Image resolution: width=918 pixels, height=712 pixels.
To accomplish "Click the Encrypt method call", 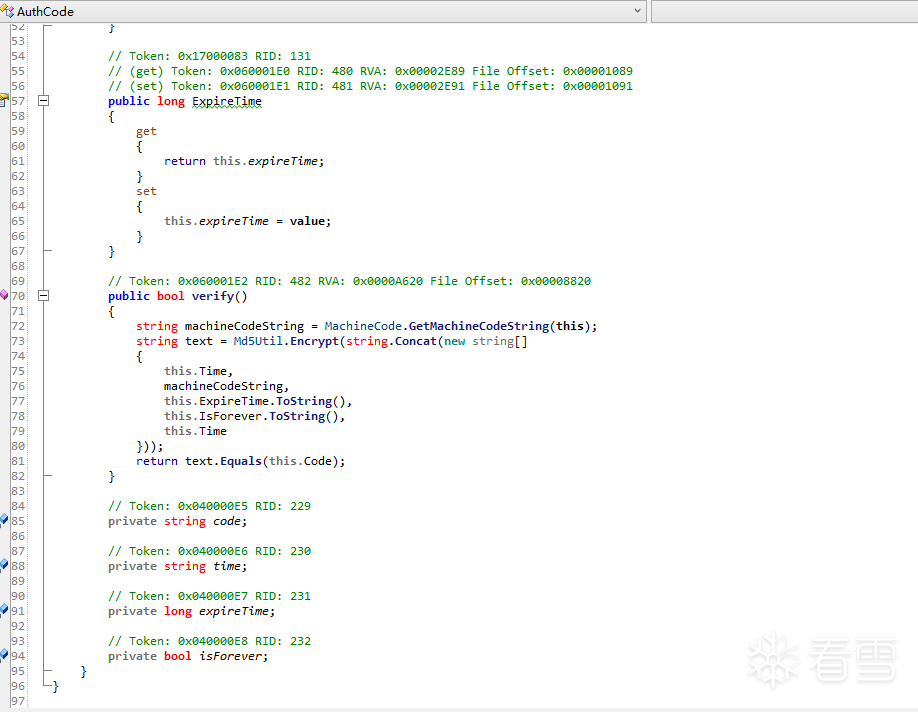I will pyautogui.click(x=314, y=341).
